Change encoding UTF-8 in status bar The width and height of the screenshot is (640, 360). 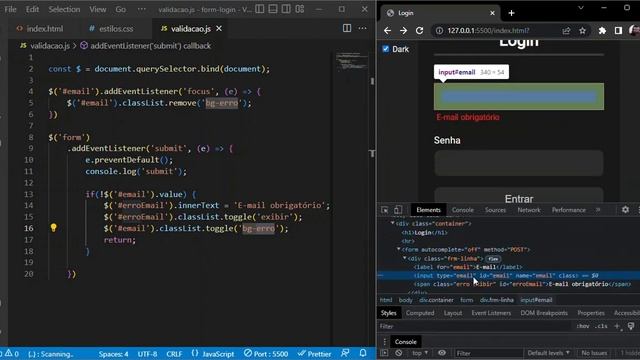click(x=147, y=353)
